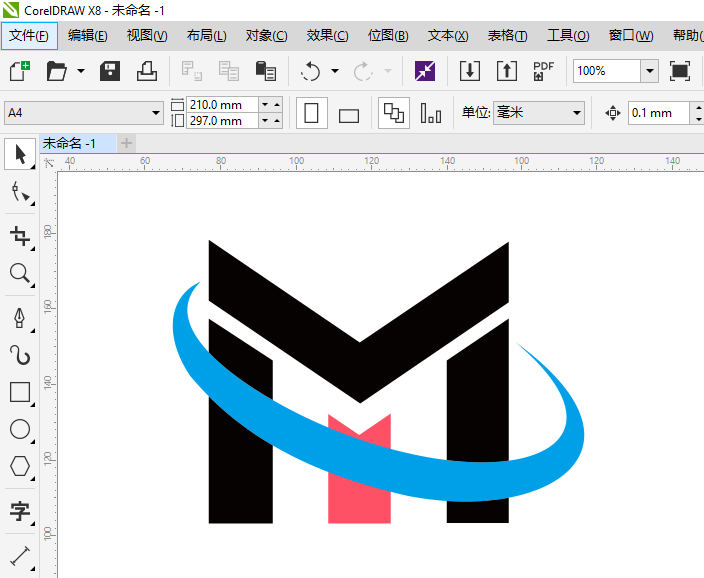Create a new document with New icon

20,71
